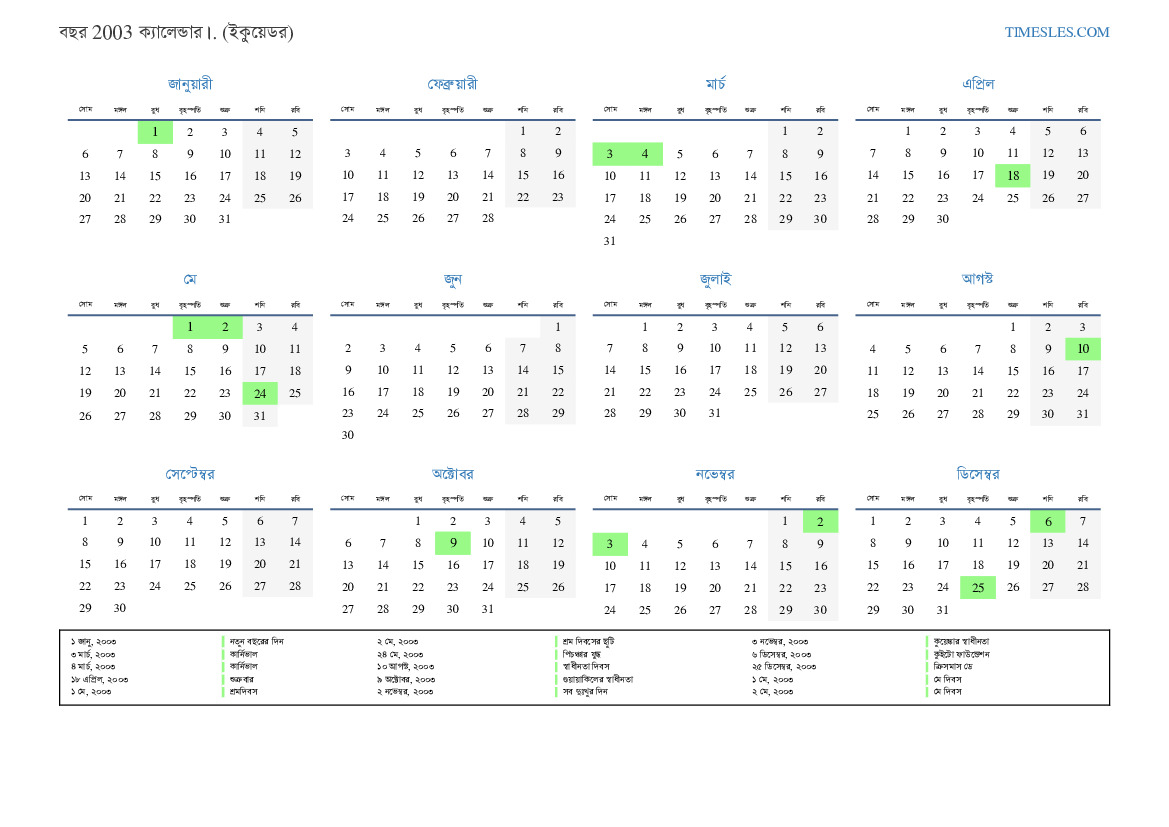Click highlighted date 3 in মার্চ
This screenshot has width=1169, height=827.
click(610, 154)
